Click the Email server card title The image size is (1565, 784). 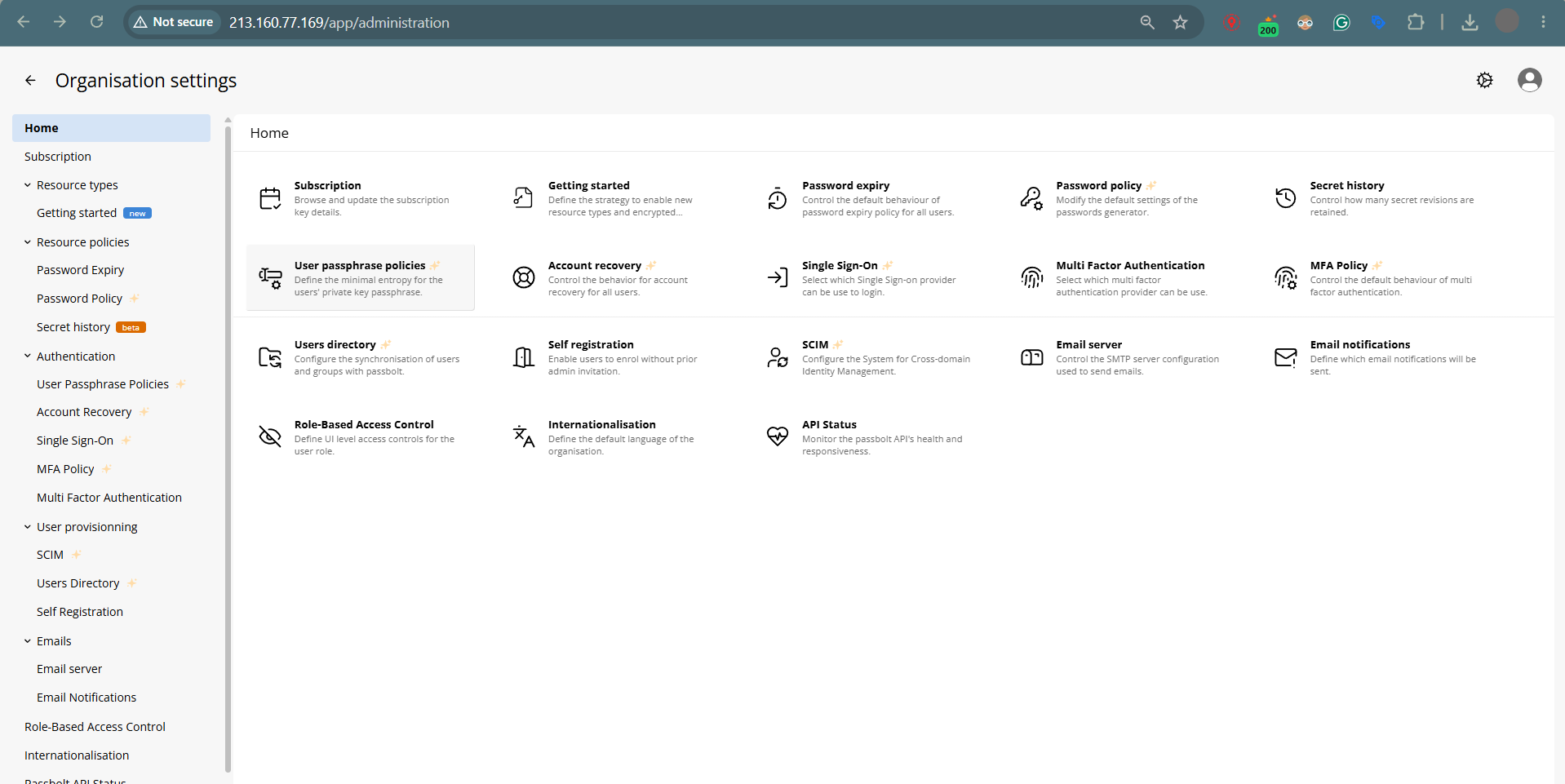pos(1088,344)
